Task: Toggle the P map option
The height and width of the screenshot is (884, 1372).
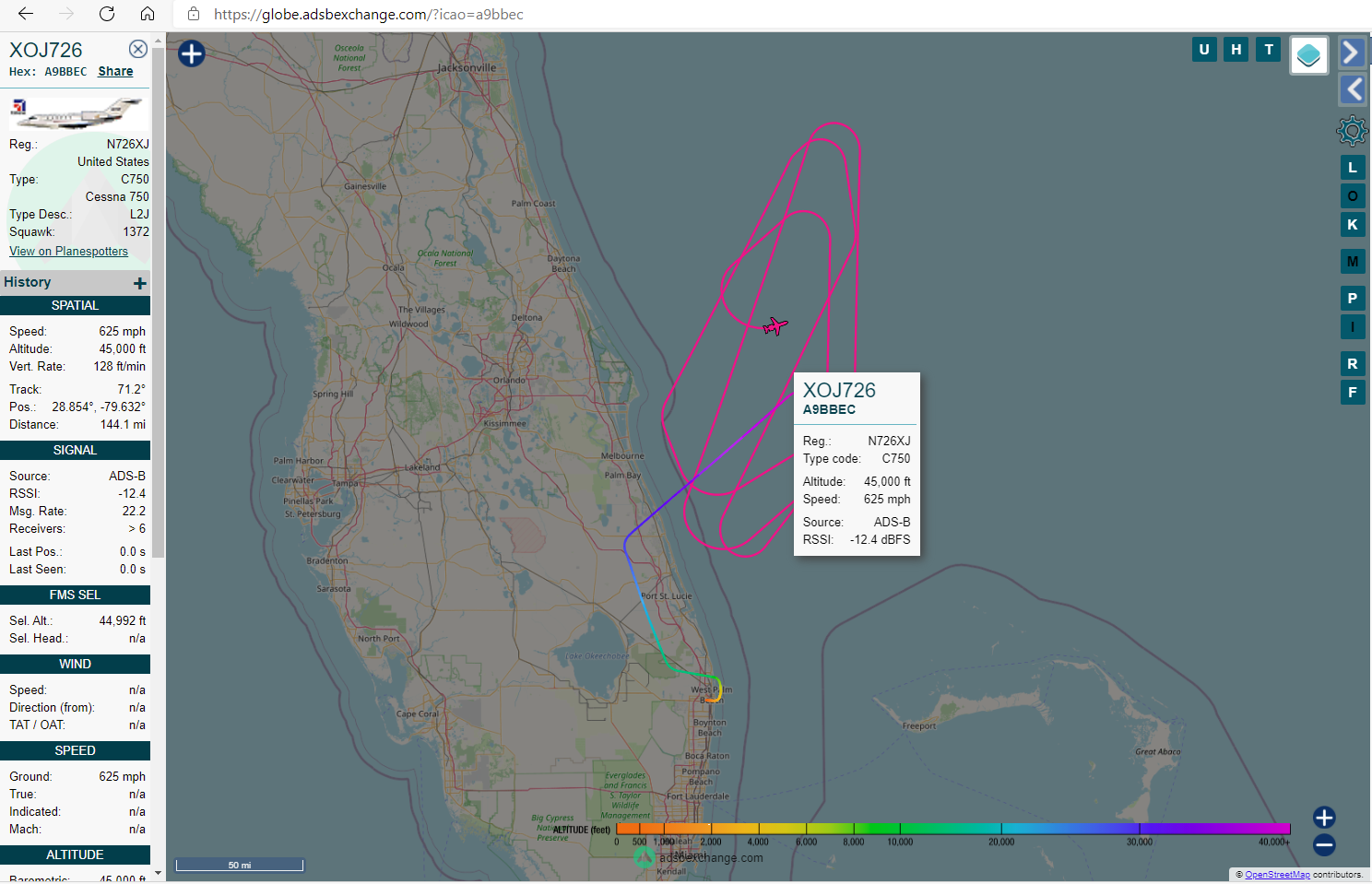Action: [x=1353, y=299]
